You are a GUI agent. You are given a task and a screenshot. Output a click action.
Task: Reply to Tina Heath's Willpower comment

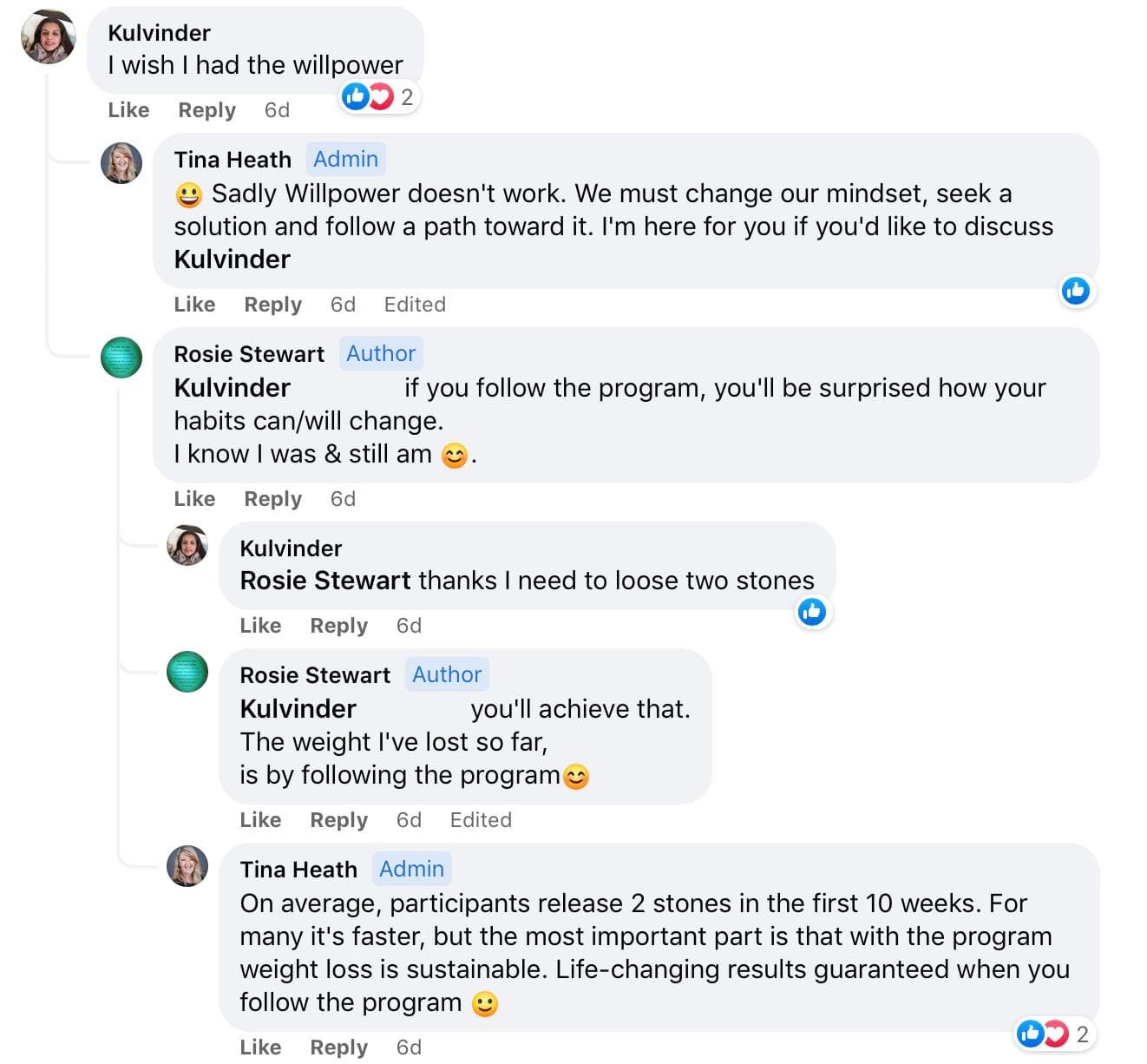click(x=272, y=305)
